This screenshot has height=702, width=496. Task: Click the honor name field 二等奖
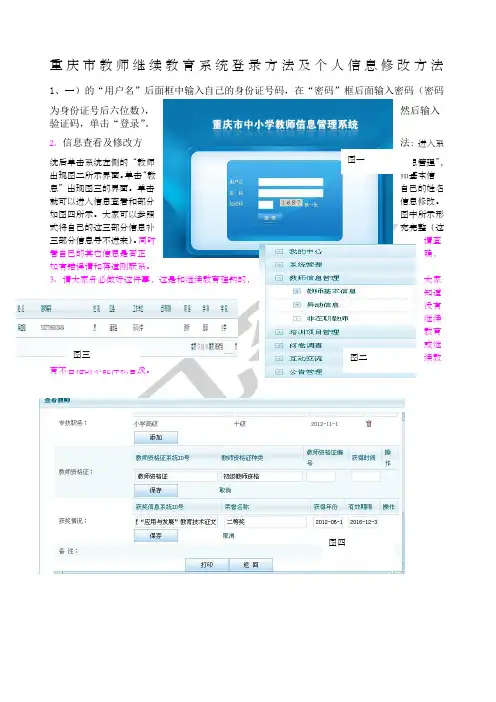(x=265, y=522)
